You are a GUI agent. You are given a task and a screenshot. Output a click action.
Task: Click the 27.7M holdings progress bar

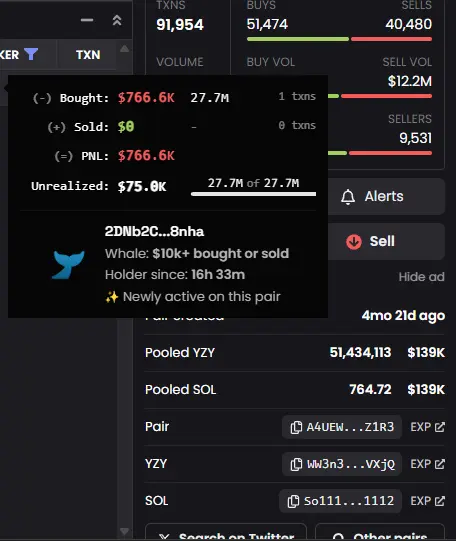click(x=254, y=194)
